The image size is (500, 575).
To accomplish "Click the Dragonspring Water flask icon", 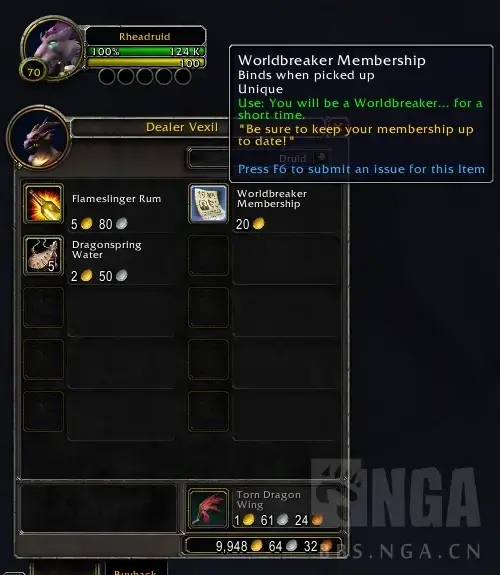I will click(44, 256).
